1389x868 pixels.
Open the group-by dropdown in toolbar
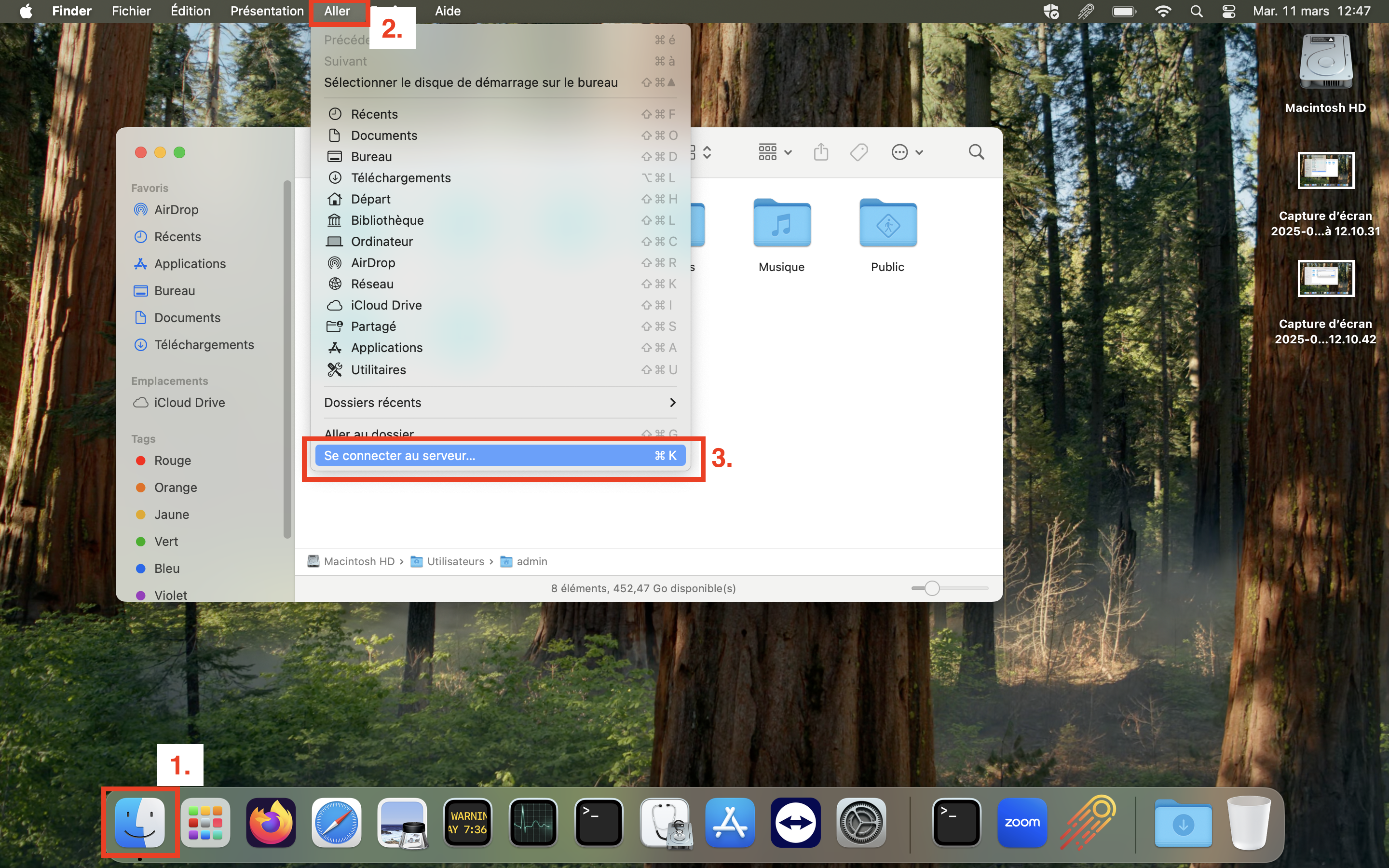click(774, 152)
